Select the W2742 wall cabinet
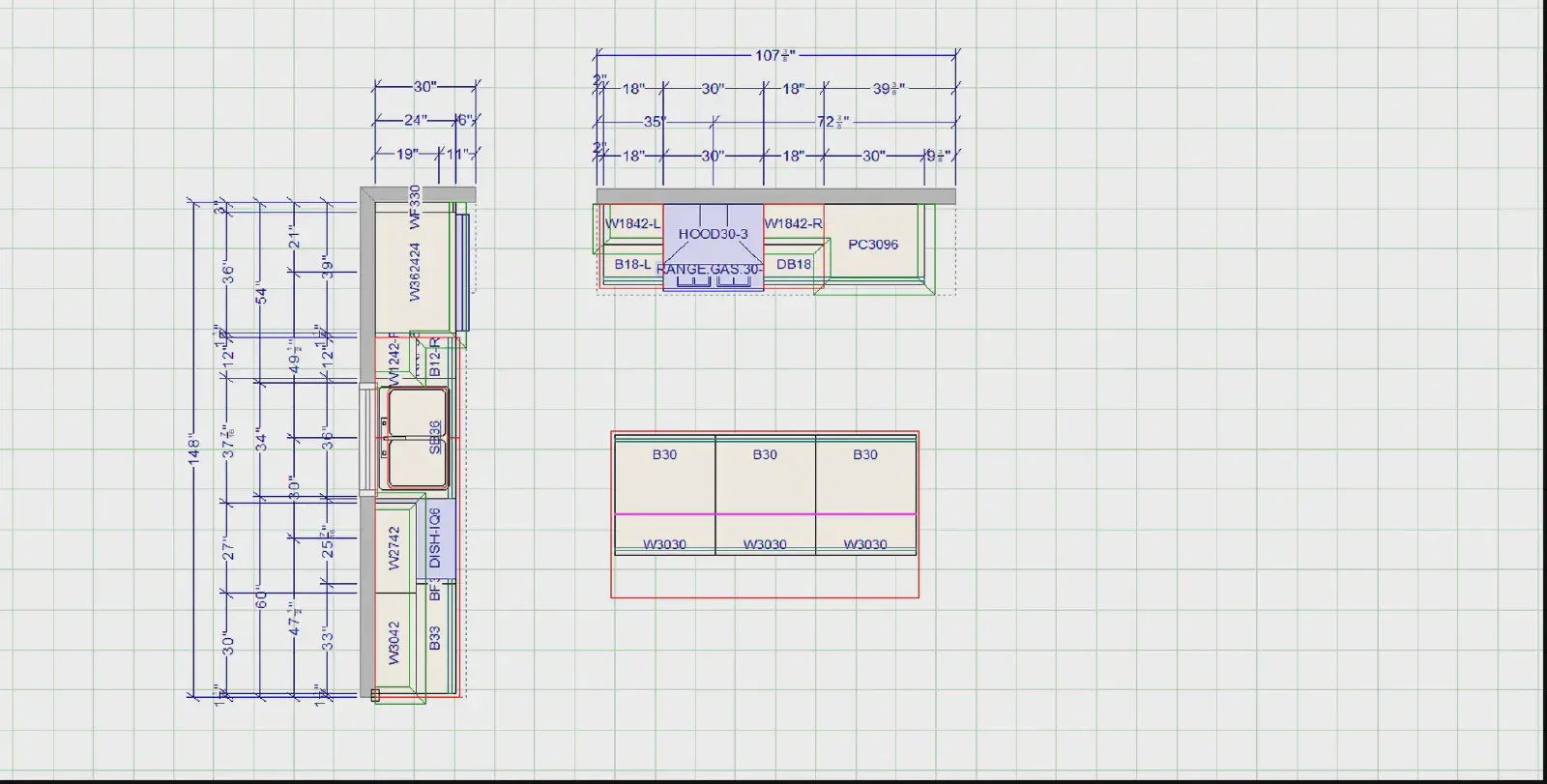This screenshot has width=1547, height=784. (394, 547)
